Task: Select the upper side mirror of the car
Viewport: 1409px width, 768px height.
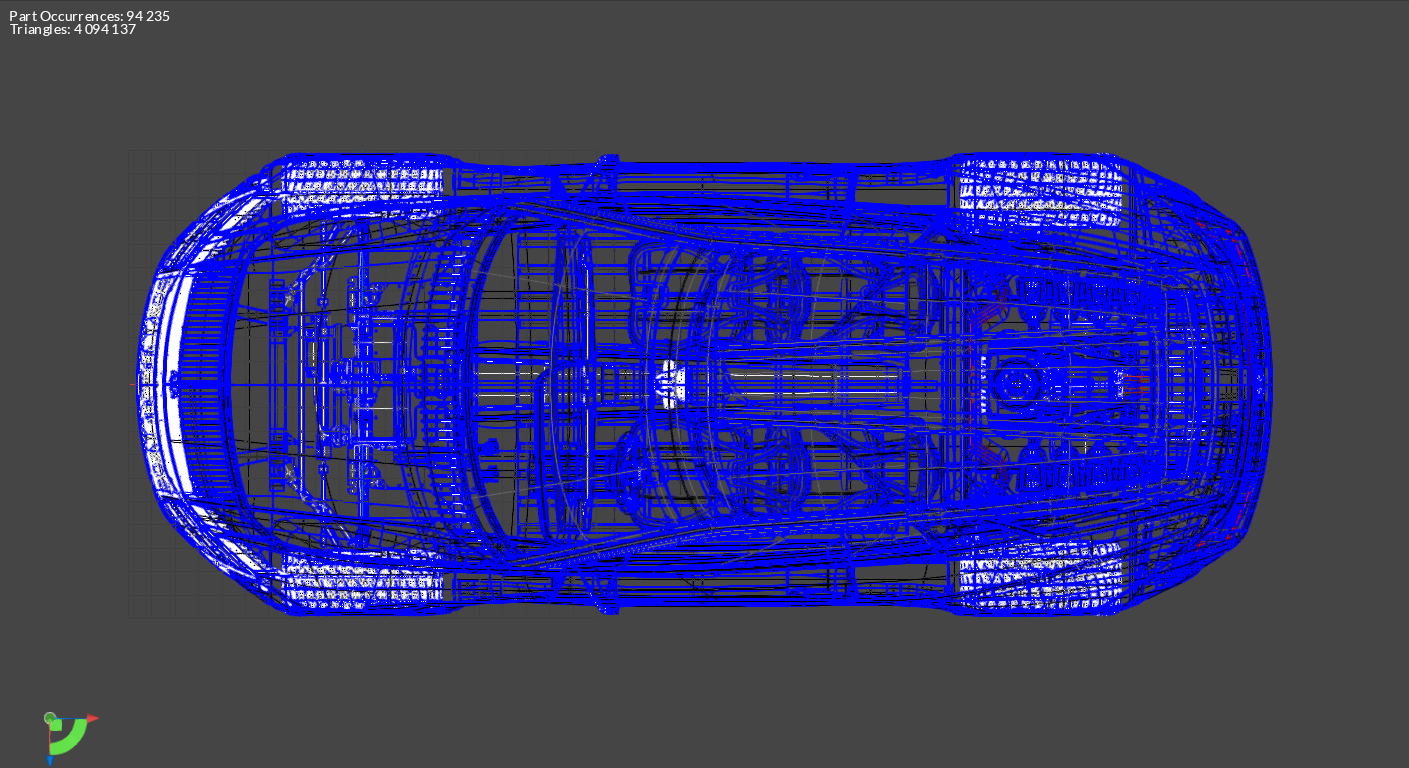Action: 606,161
